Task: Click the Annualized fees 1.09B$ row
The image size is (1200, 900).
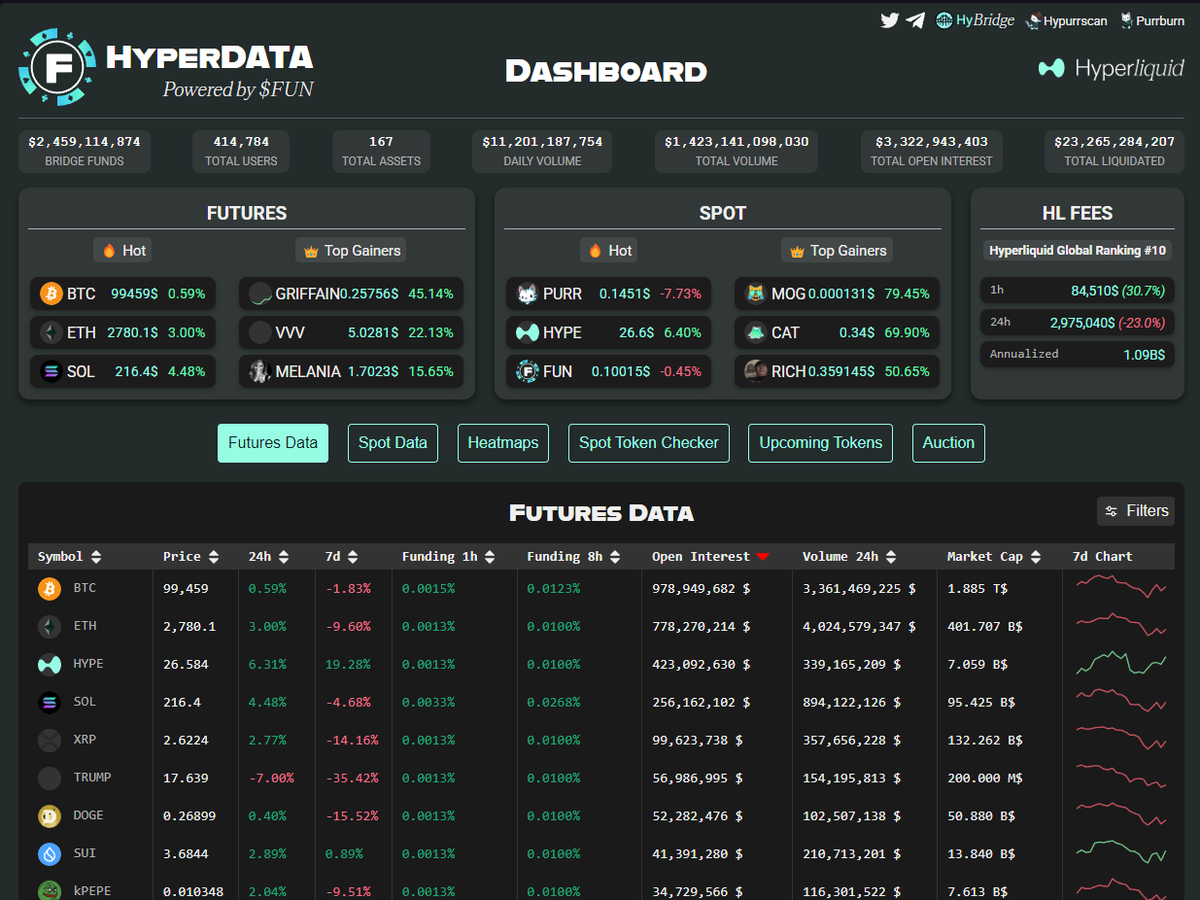Action: pos(1078,354)
